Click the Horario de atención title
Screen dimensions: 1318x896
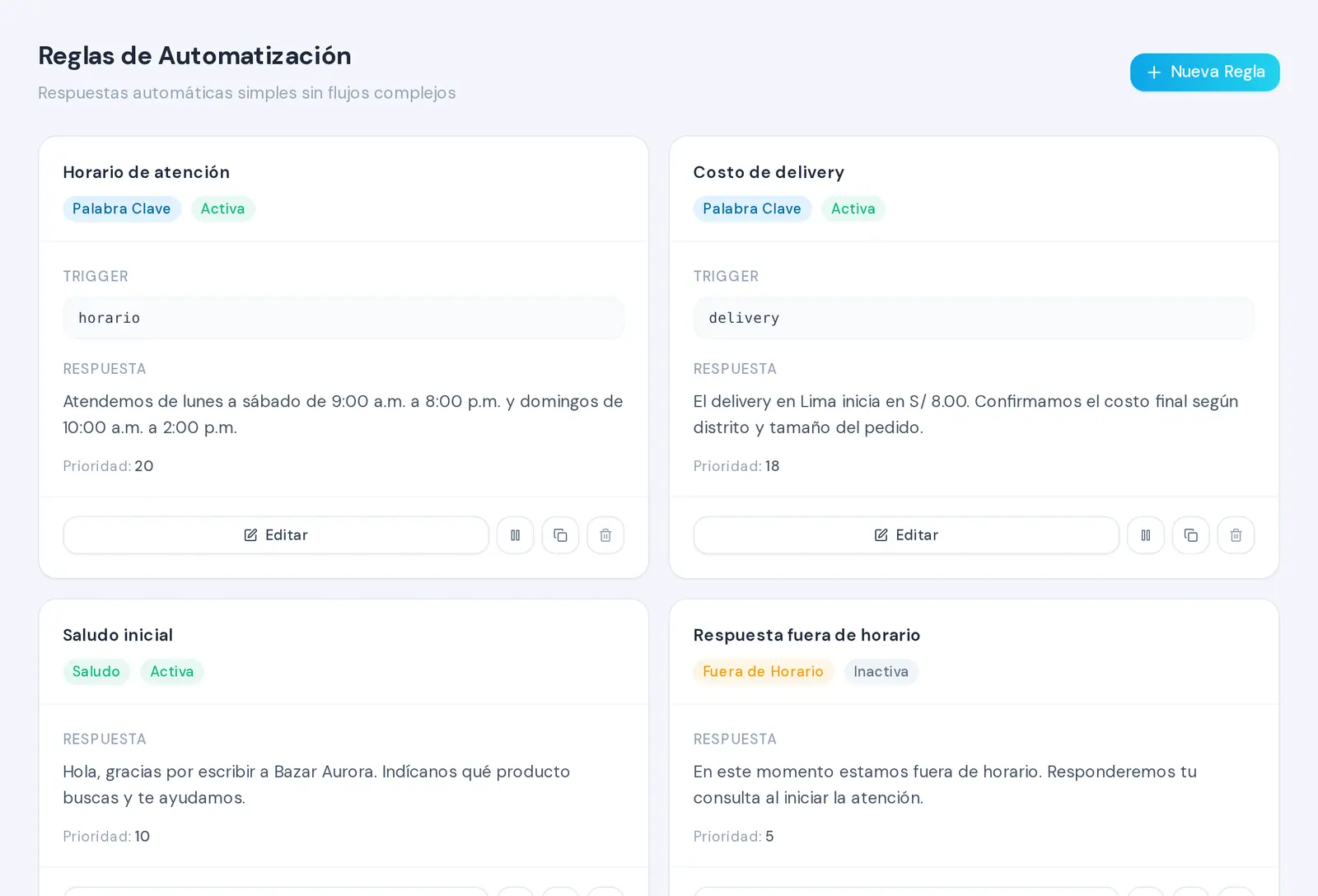point(147,172)
